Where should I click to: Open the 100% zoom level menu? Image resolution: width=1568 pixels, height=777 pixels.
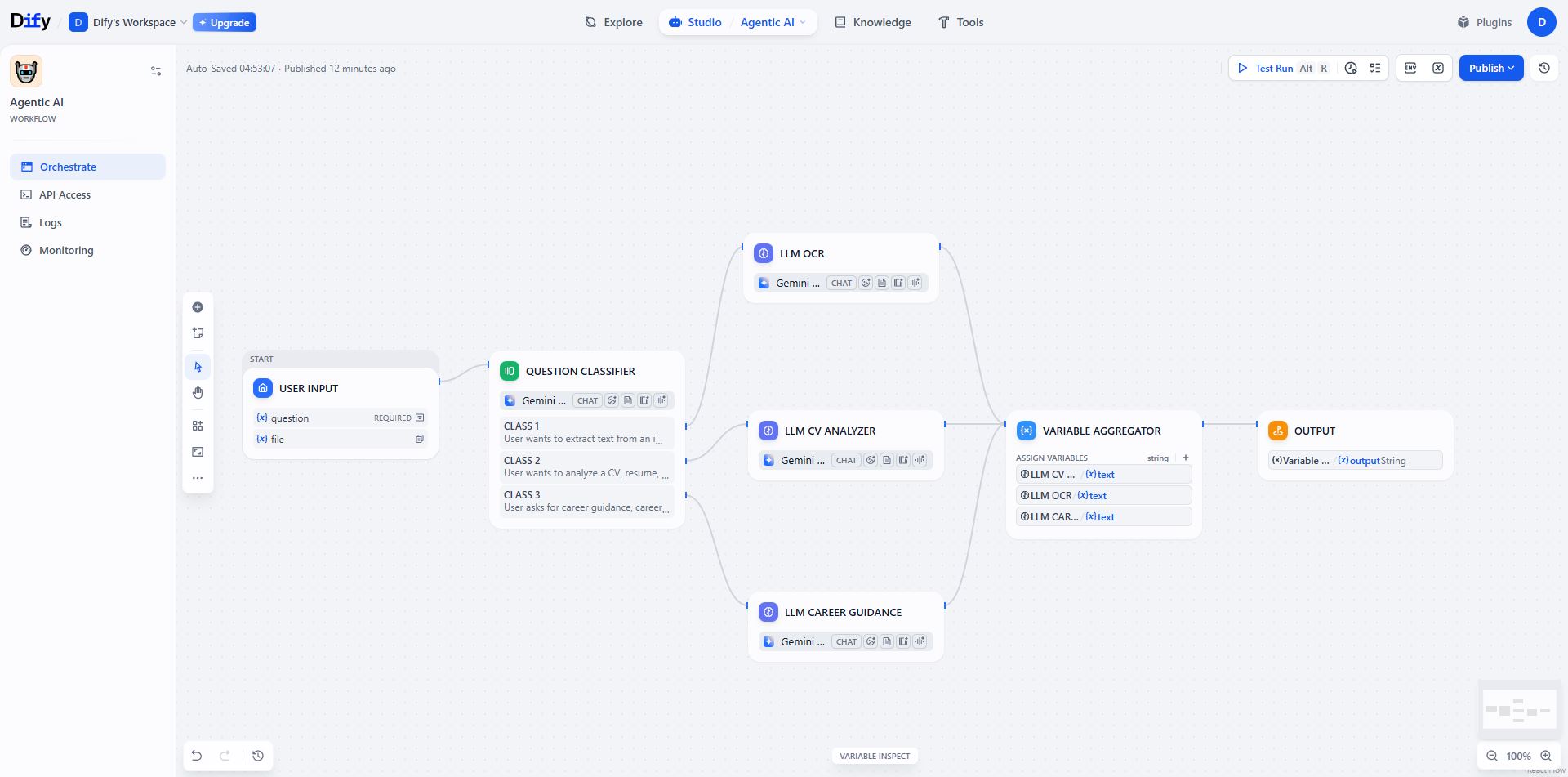[1519, 757]
